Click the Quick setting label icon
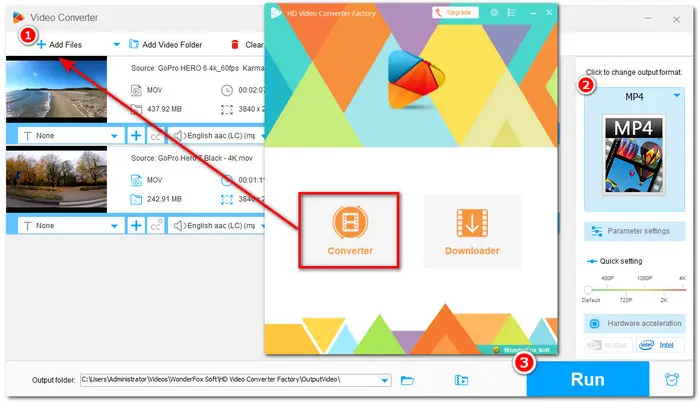 coord(592,262)
